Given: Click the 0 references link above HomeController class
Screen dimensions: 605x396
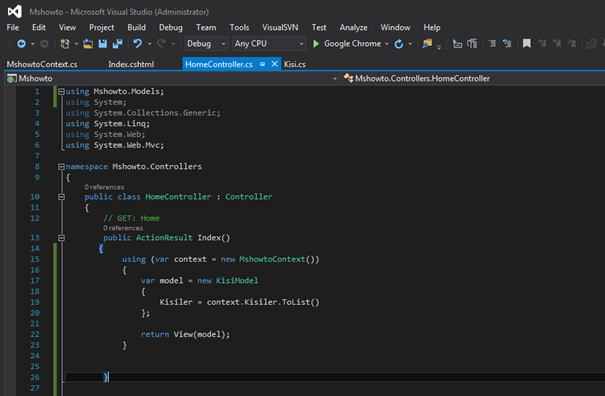Looking at the screenshot, I should (104, 187).
